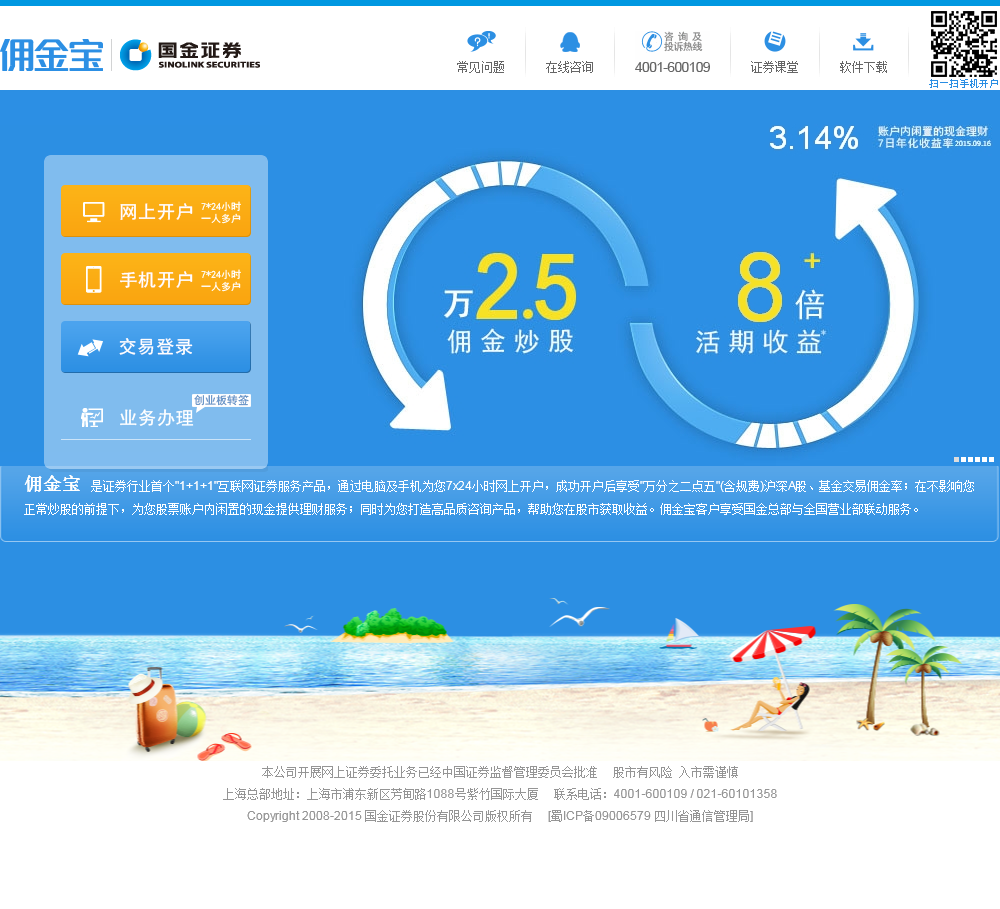The width and height of the screenshot is (1000, 909).
Task: Start mobile account opening with 手机开户
Action: (156, 279)
